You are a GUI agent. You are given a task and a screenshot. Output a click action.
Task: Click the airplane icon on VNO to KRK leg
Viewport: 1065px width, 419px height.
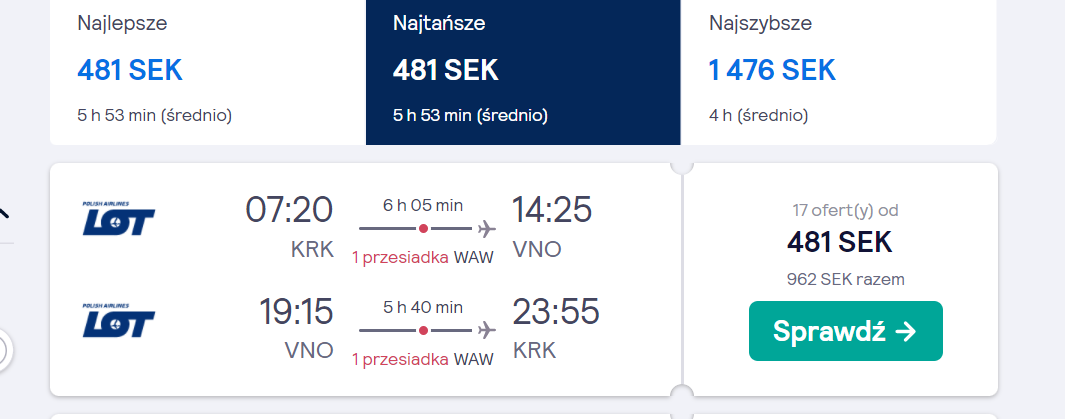pyautogui.click(x=486, y=331)
